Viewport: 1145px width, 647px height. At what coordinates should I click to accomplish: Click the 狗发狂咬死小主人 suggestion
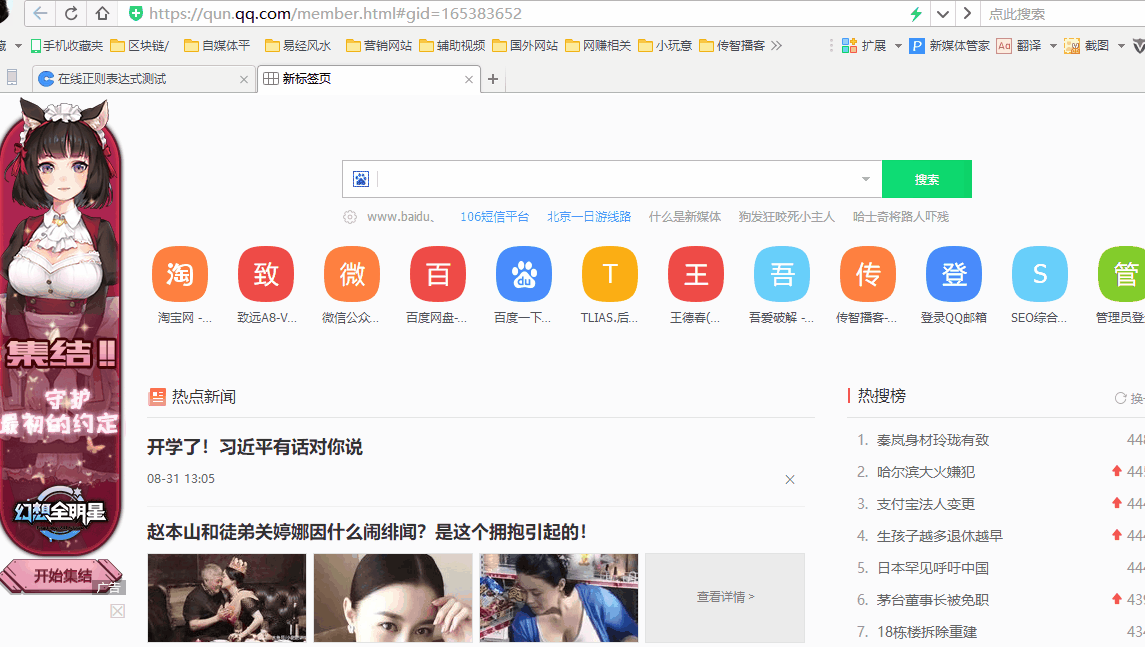click(x=786, y=217)
